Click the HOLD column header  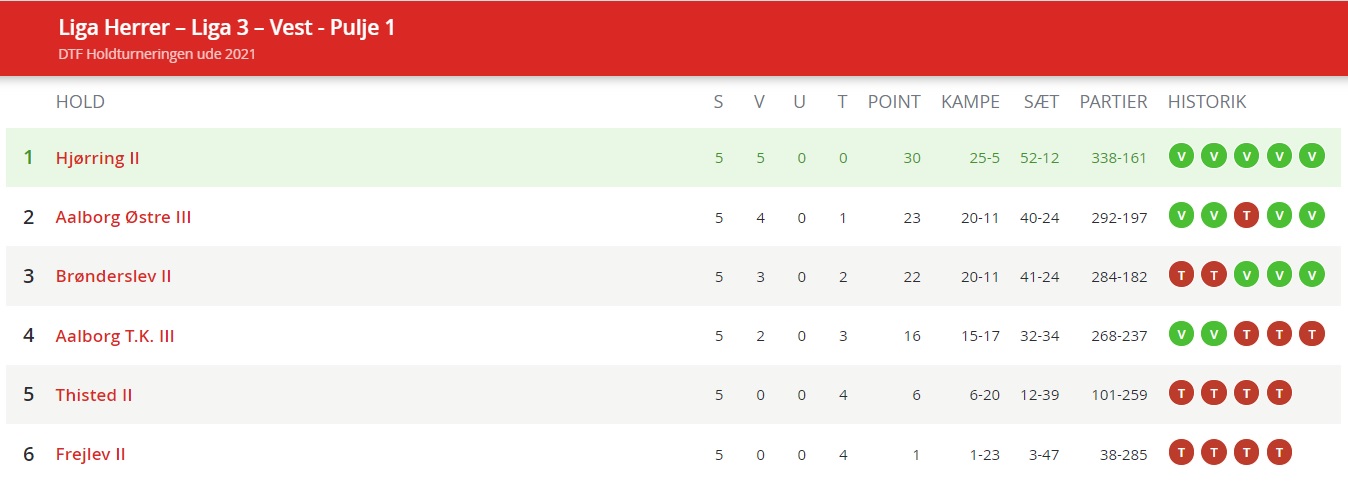[x=80, y=102]
